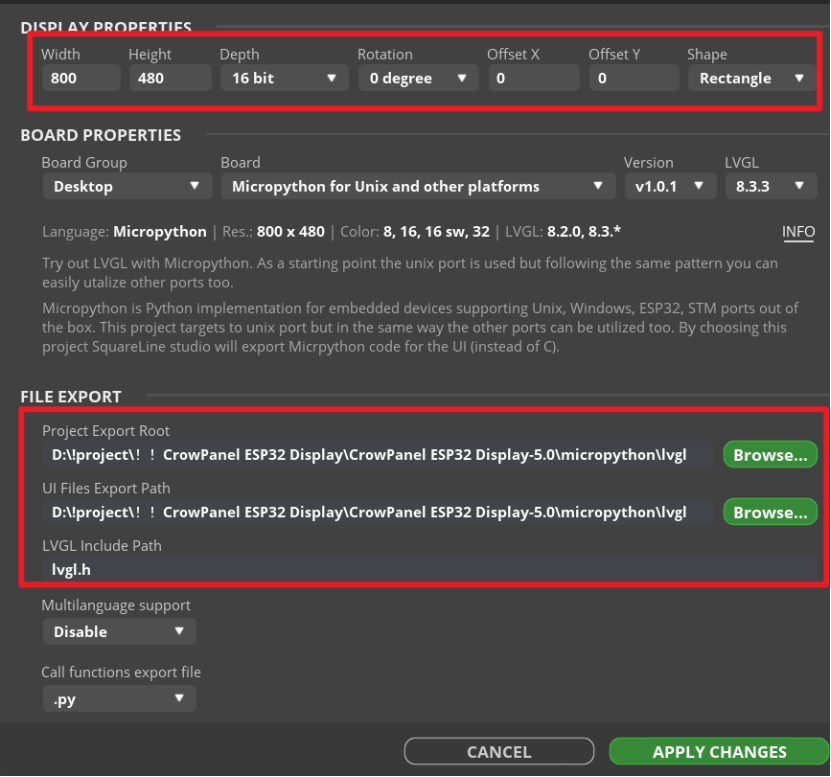This screenshot has width=831, height=777.
Task: Click the 'Color: 8, 16, 16 sw, 32' text
Action: click(x=415, y=232)
